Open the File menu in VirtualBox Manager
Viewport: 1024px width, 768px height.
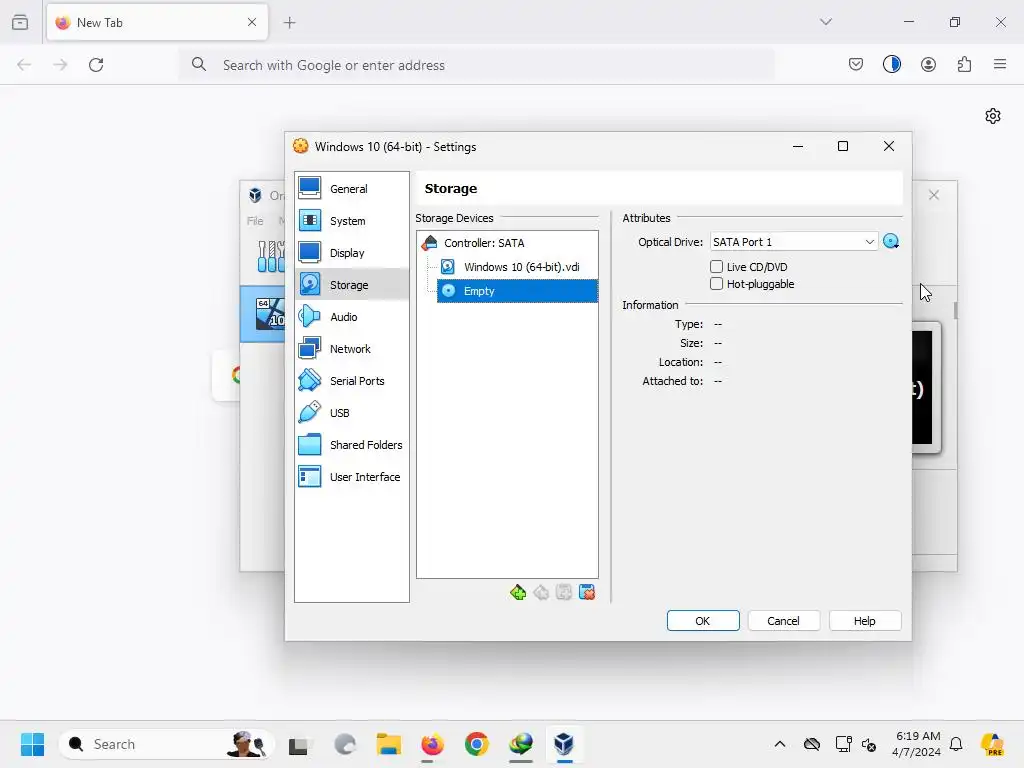pyautogui.click(x=255, y=221)
